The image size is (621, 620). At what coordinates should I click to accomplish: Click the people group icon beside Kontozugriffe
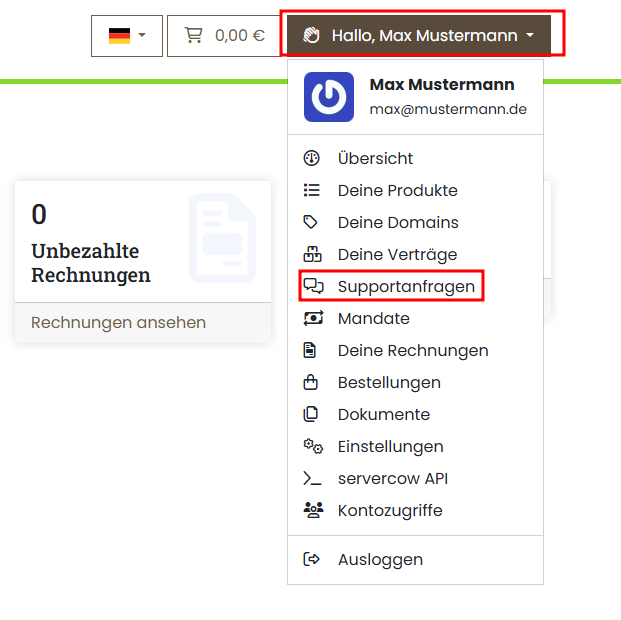(x=313, y=510)
